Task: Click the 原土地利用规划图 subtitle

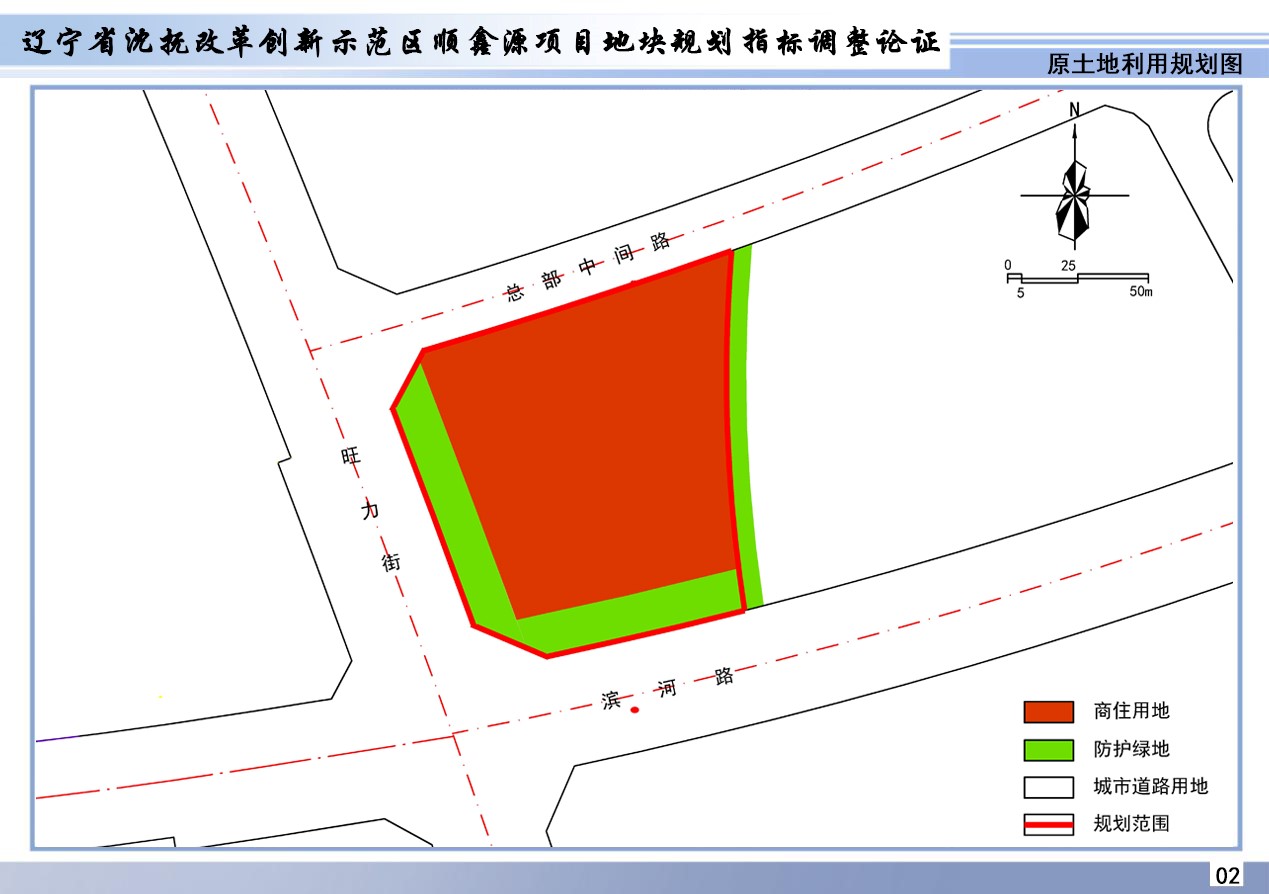Action: click(1144, 65)
